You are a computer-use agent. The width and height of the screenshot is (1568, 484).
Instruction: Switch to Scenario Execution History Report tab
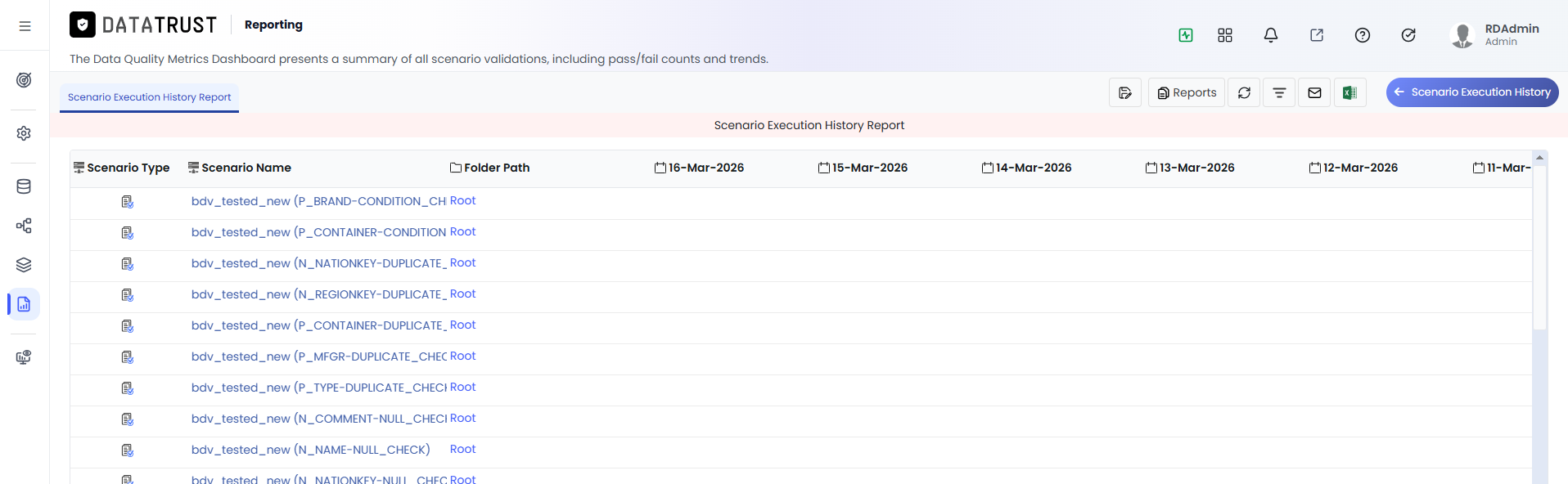[x=149, y=97]
